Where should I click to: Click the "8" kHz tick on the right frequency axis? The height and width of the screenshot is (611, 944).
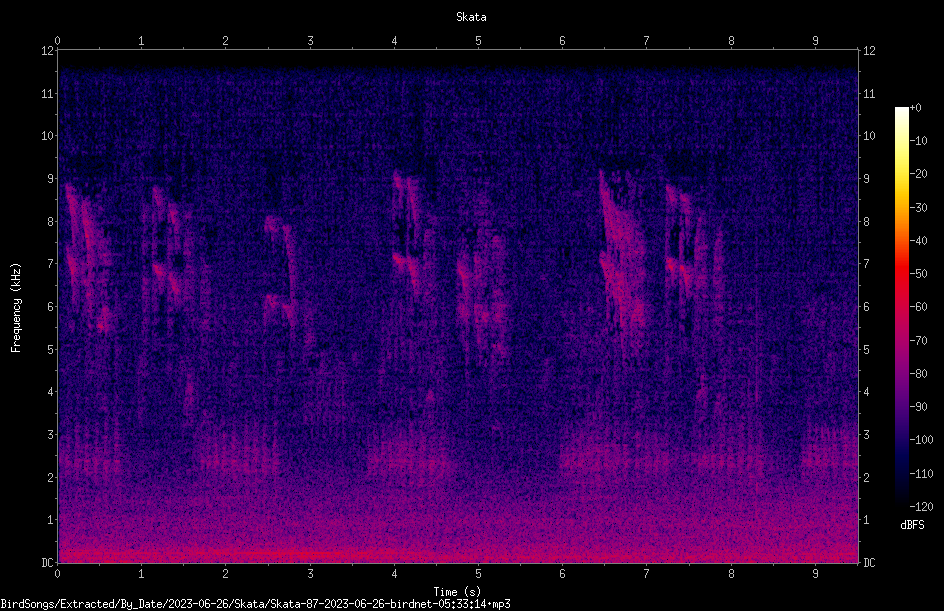867,222
